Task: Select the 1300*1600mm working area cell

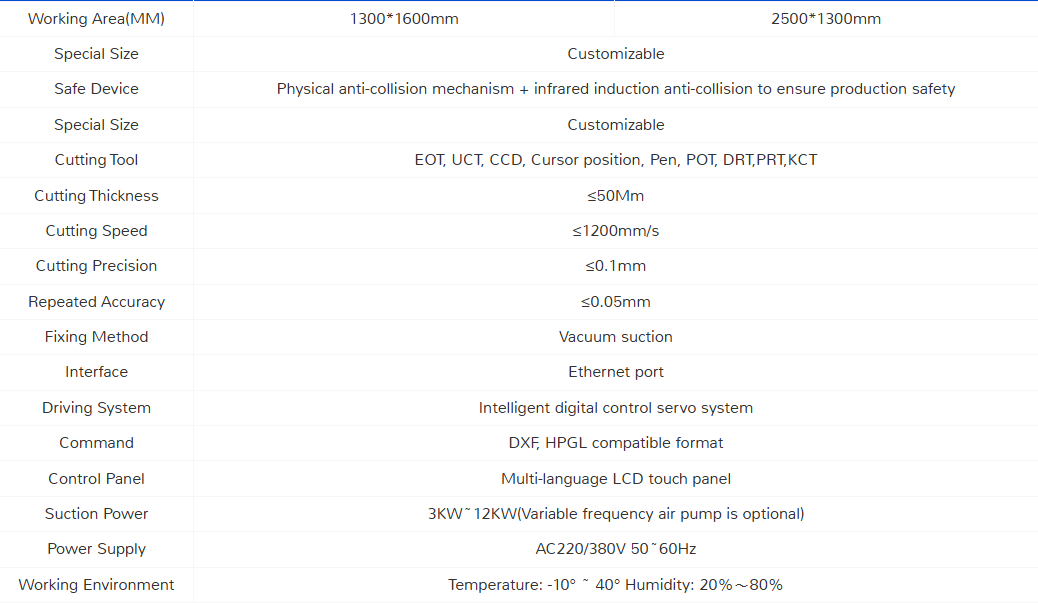Action: click(x=404, y=19)
